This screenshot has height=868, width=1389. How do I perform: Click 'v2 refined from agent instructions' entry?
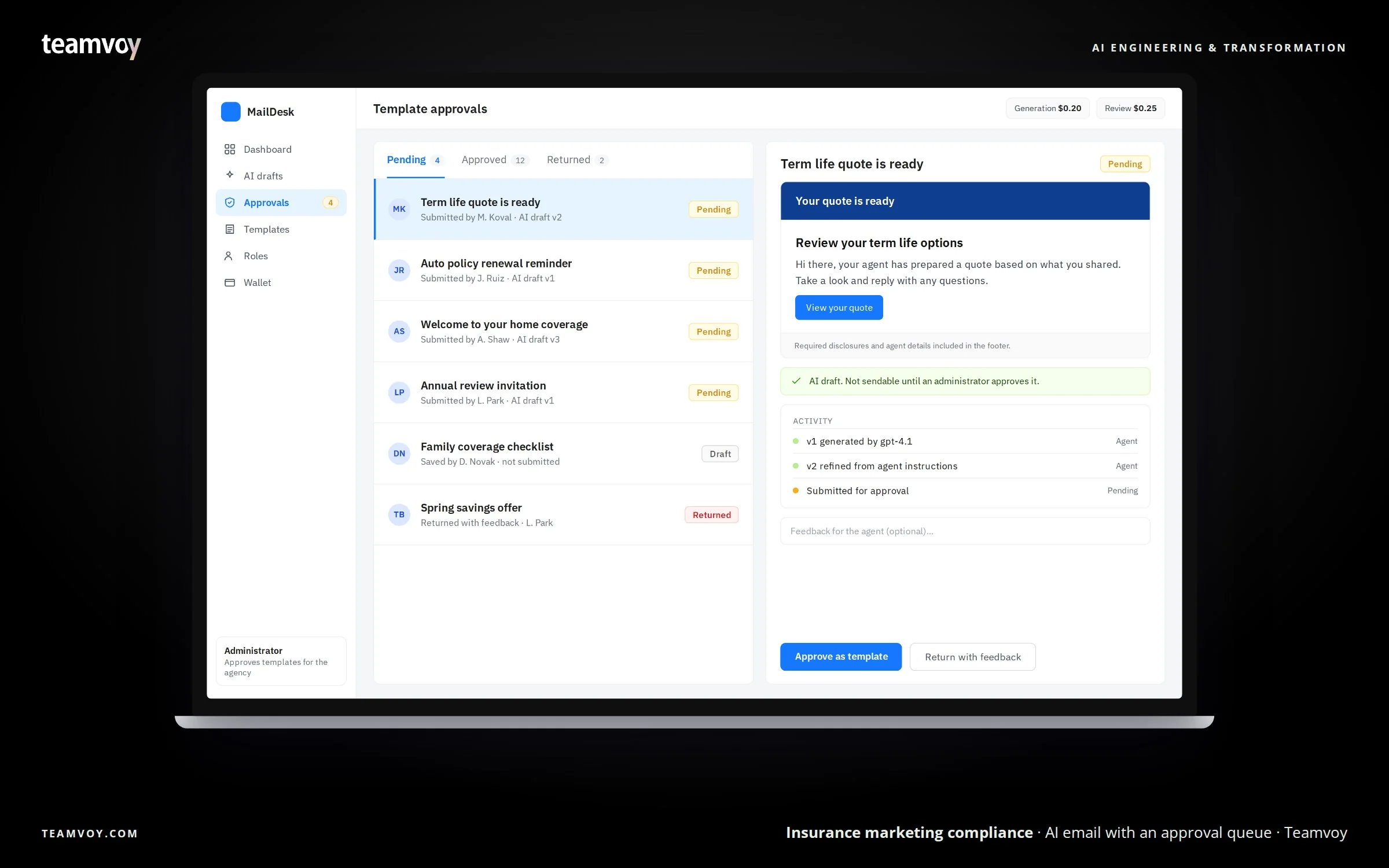point(965,466)
